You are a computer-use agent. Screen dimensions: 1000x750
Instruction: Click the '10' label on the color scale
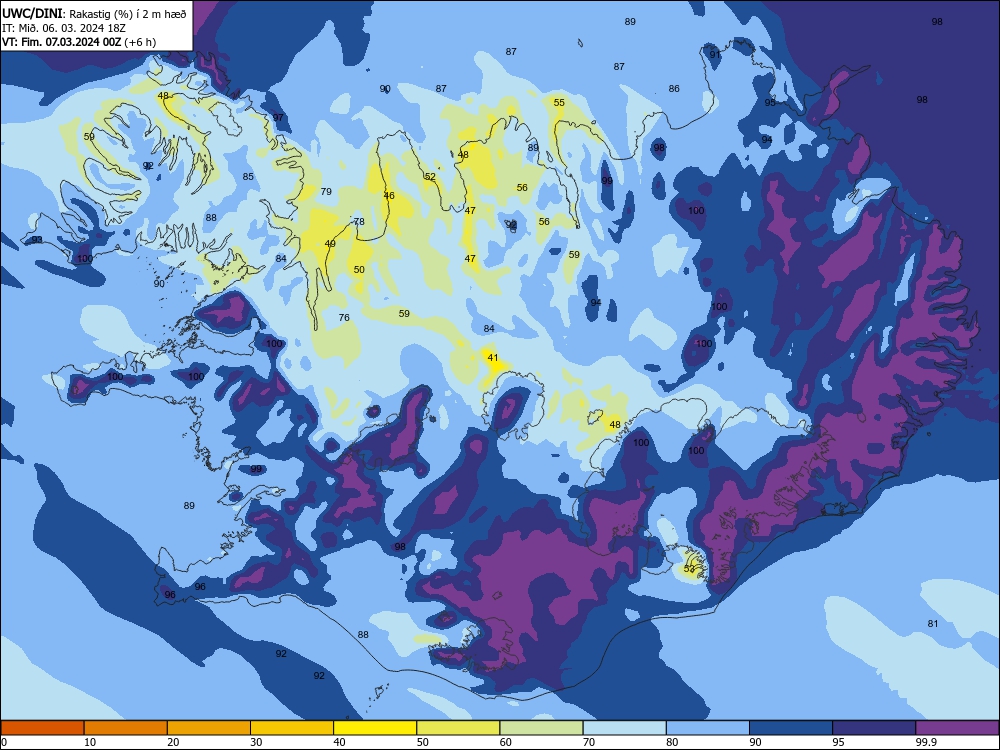(x=90, y=742)
